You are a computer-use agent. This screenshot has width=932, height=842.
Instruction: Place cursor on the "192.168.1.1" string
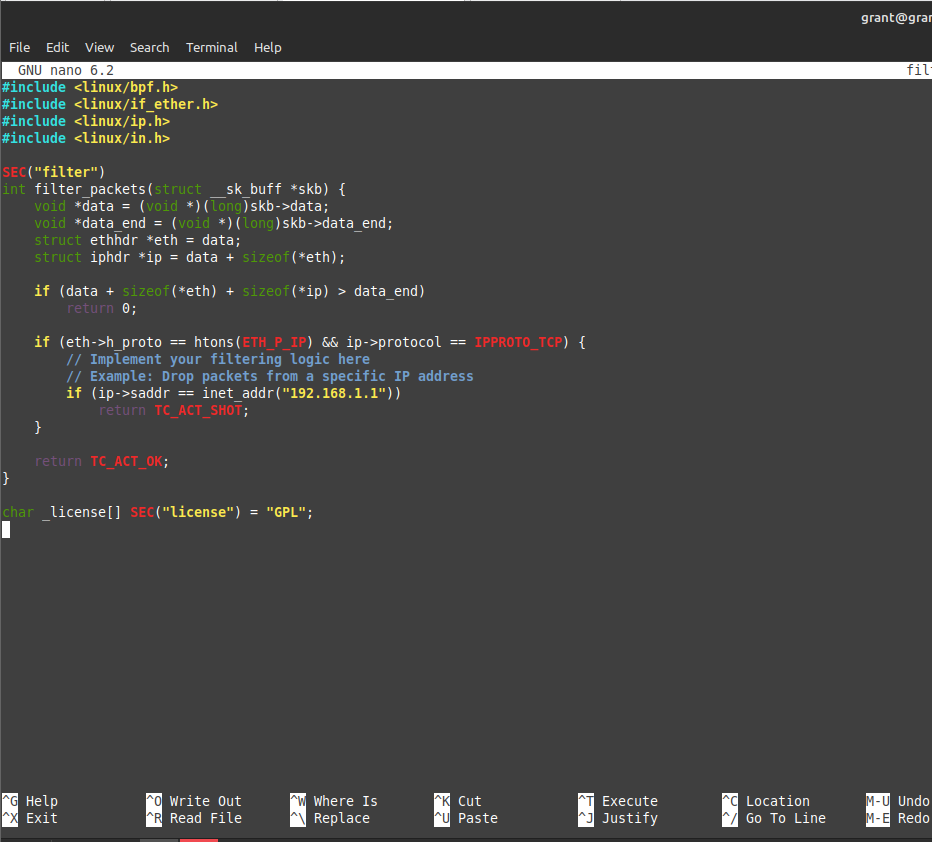(x=334, y=393)
